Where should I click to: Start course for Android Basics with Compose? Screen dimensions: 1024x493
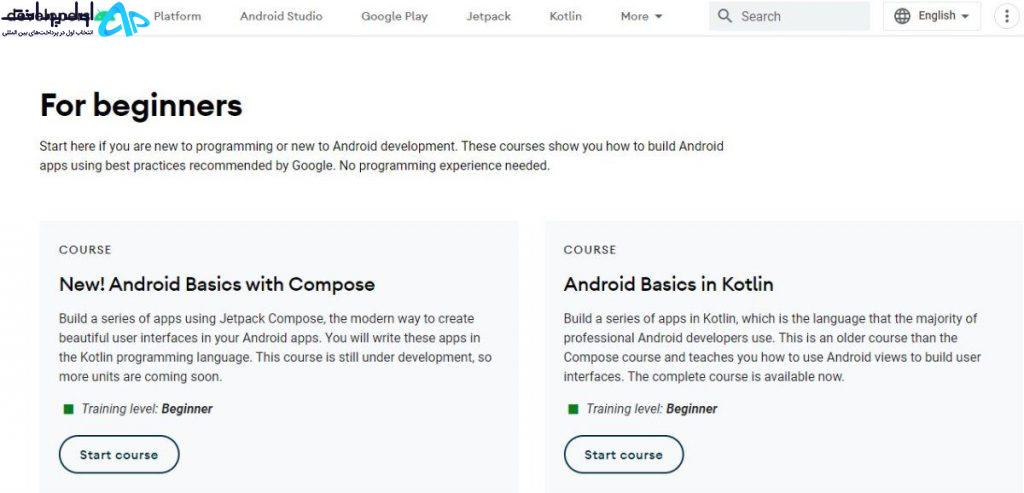click(x=119, y=454)
